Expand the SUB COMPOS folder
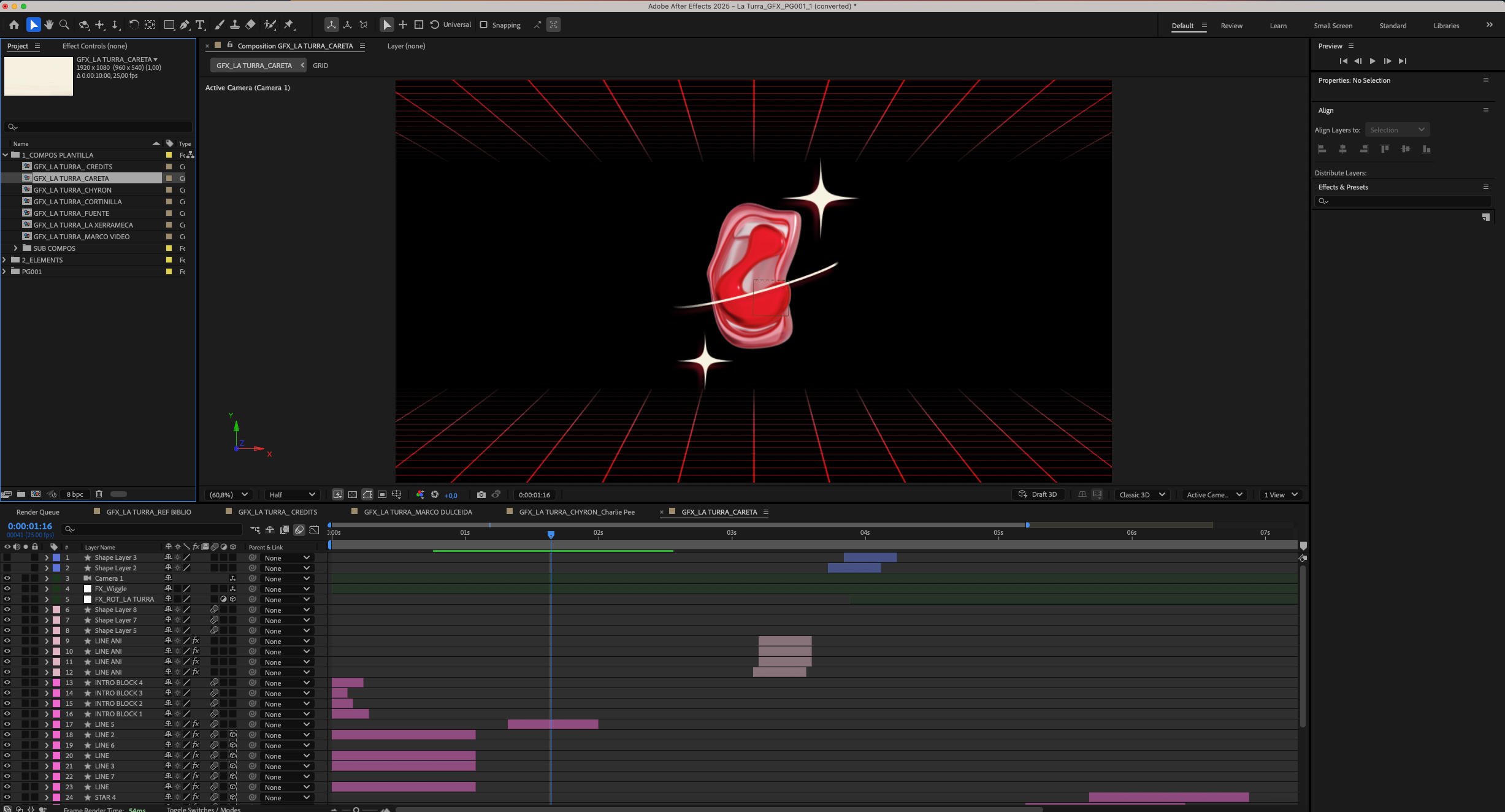The image size is (1505, 812). click(15, 248)
